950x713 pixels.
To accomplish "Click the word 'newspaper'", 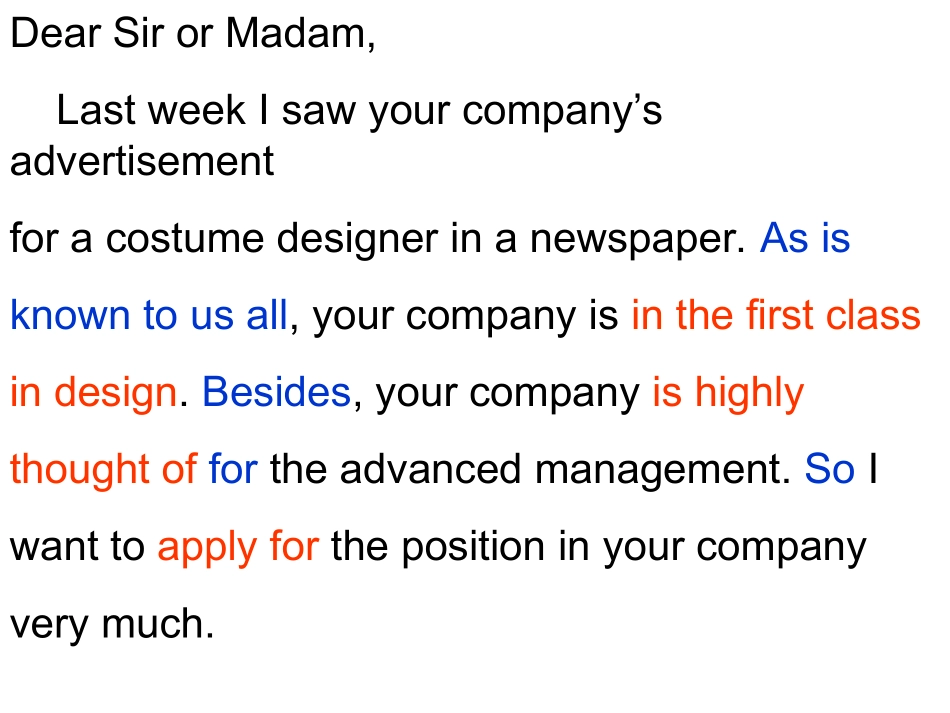I will pyautogui.click(x=638, y=241).
